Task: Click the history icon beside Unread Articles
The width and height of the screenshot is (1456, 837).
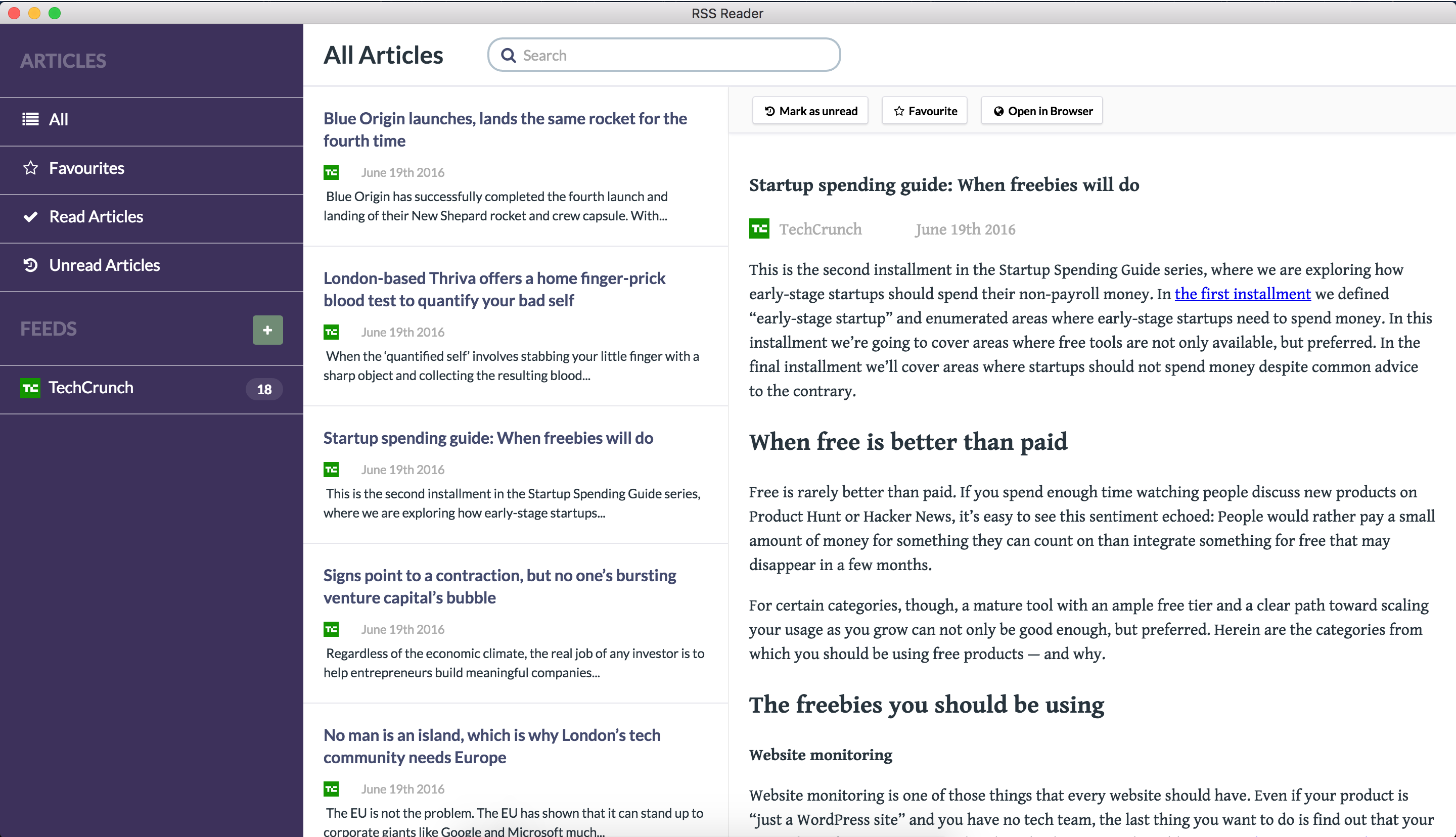Action: [x=30, y=265]
